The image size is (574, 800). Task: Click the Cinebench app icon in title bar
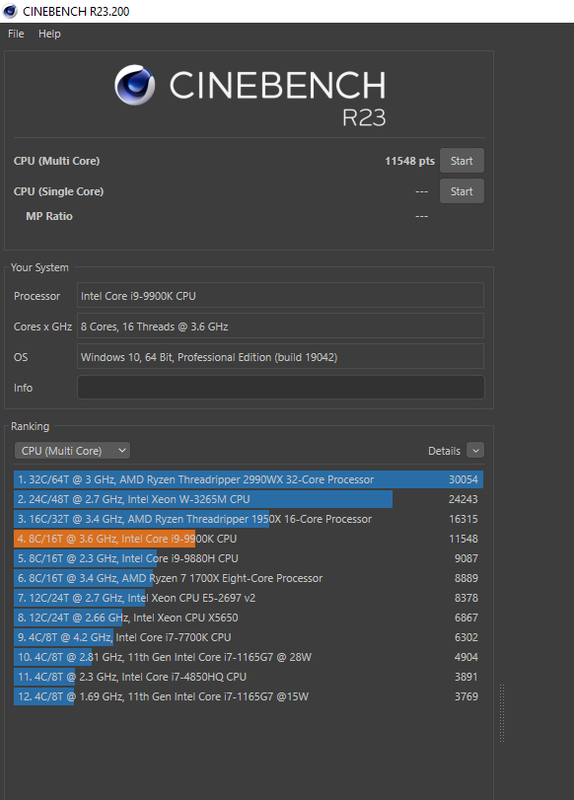[10, 11]
